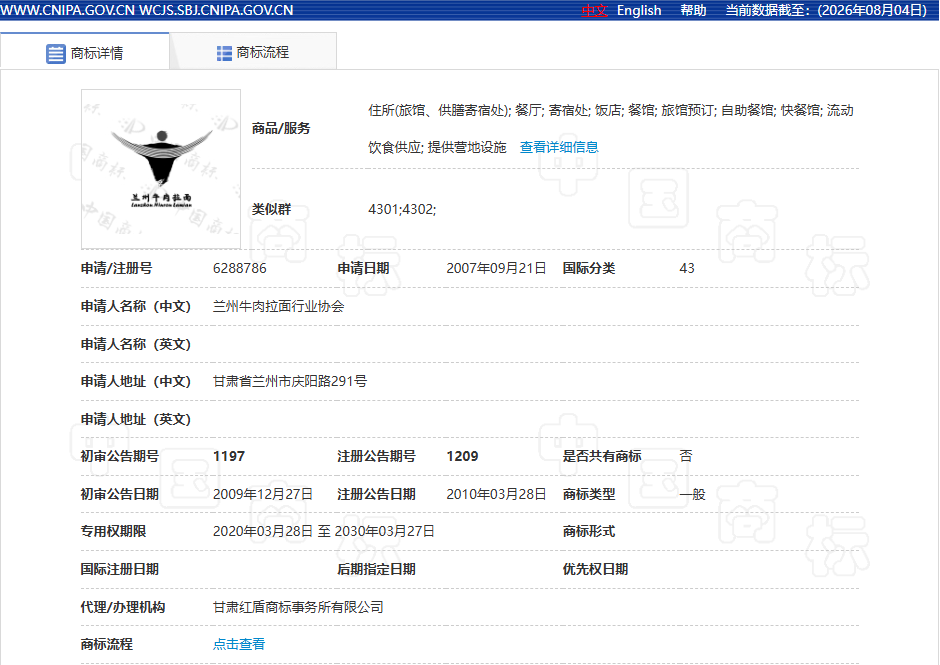Select the goods/services description starting 住所(旅馆
Viewport: 940px width, 665px height.
(x=611, y=128)
